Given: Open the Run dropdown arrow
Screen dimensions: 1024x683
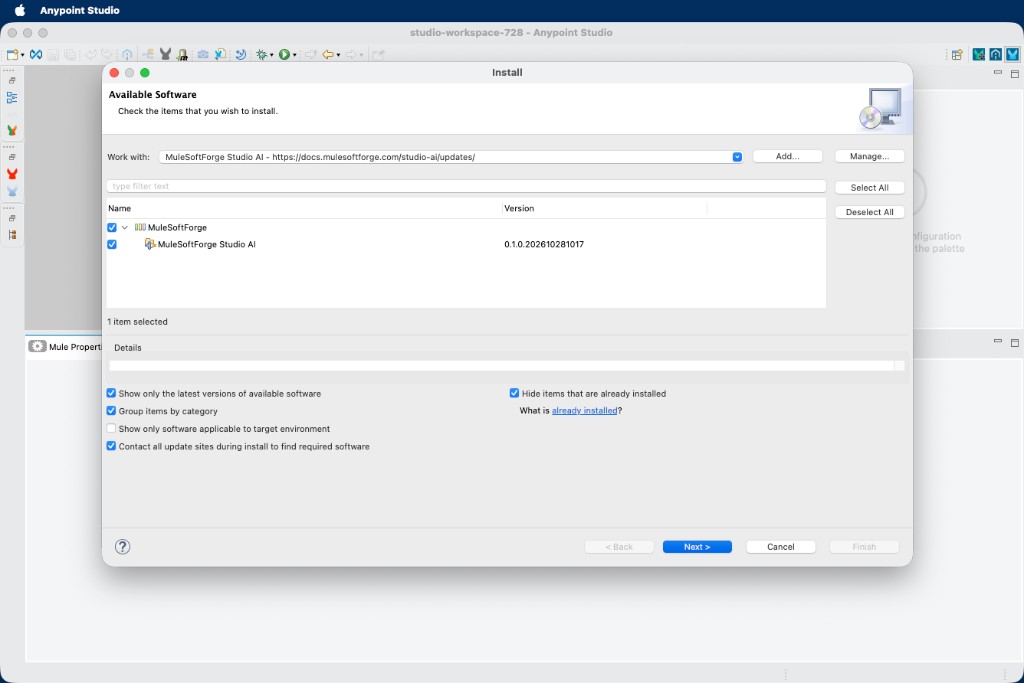Looking at the screenshot, I should pos(295,56).
